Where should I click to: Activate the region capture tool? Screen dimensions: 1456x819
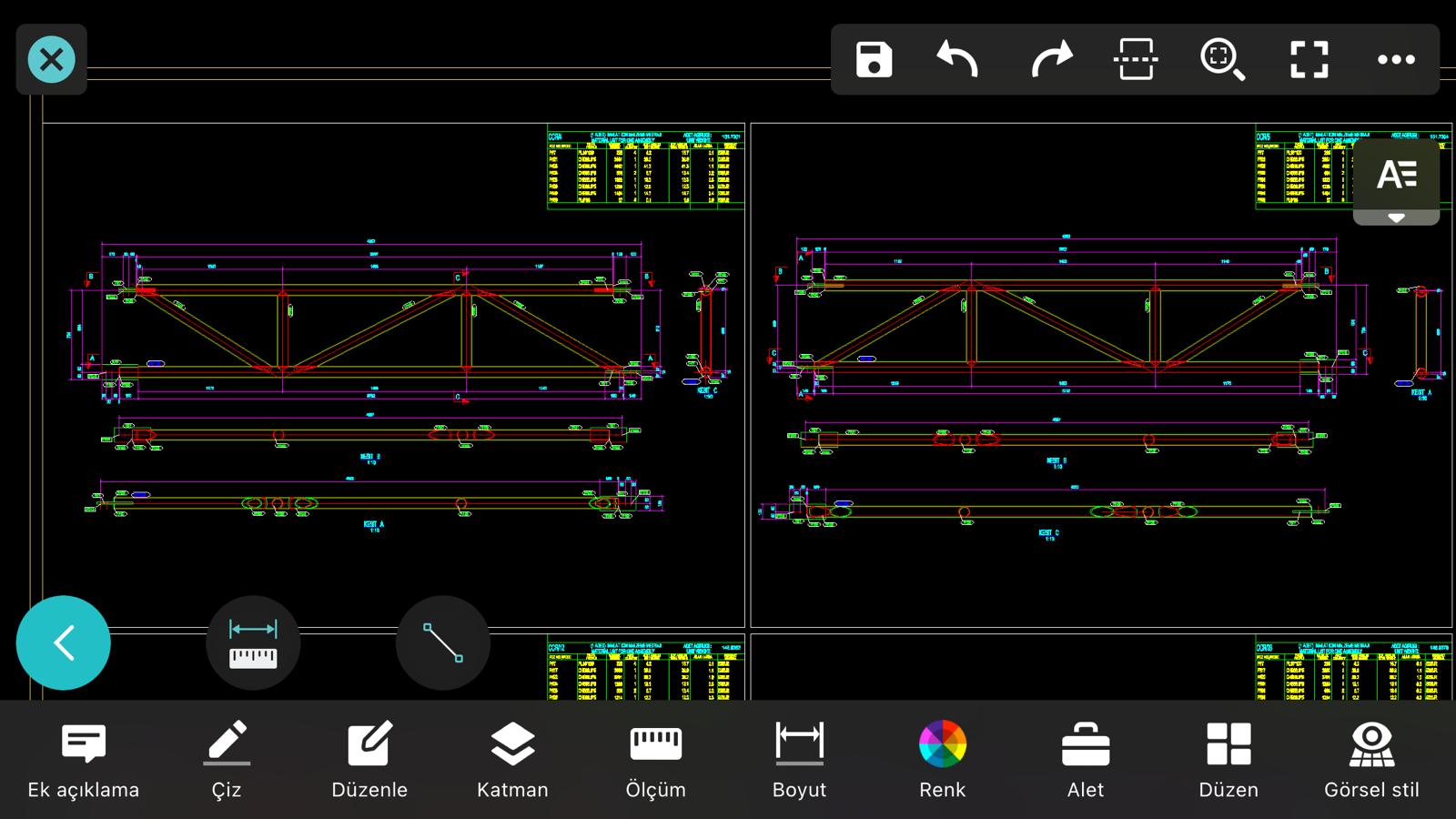[x=1136, y=60]
